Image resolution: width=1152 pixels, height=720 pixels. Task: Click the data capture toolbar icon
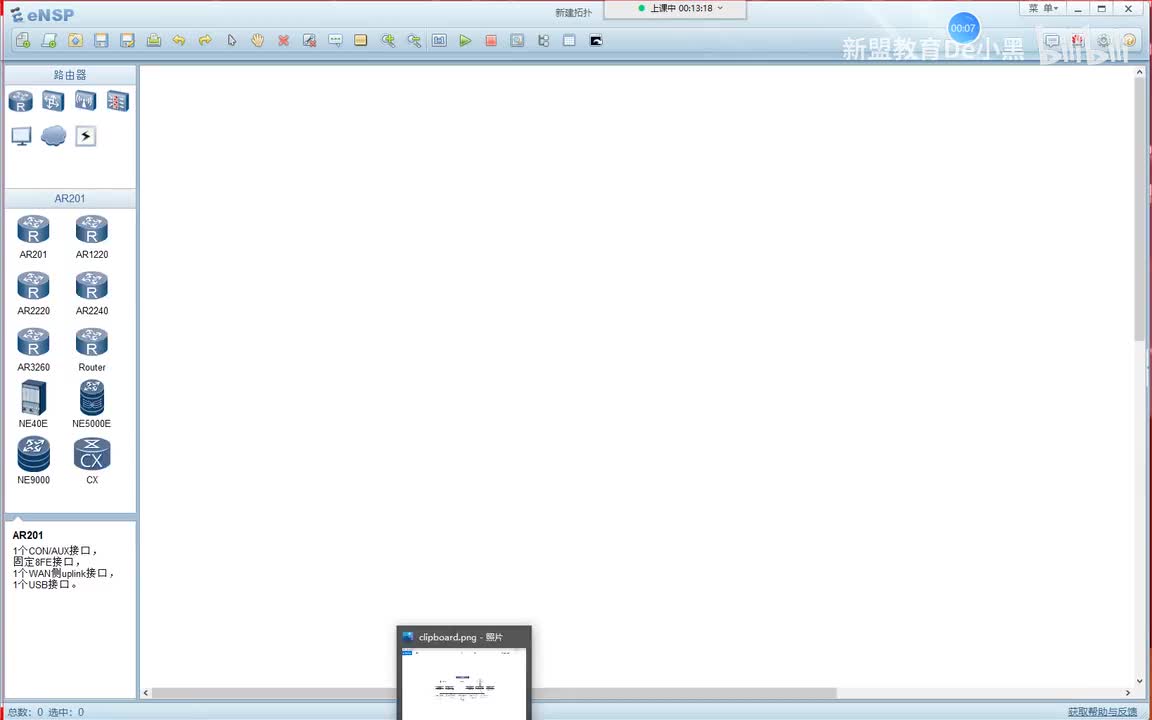pyautogui.click(x=517, y=40)
